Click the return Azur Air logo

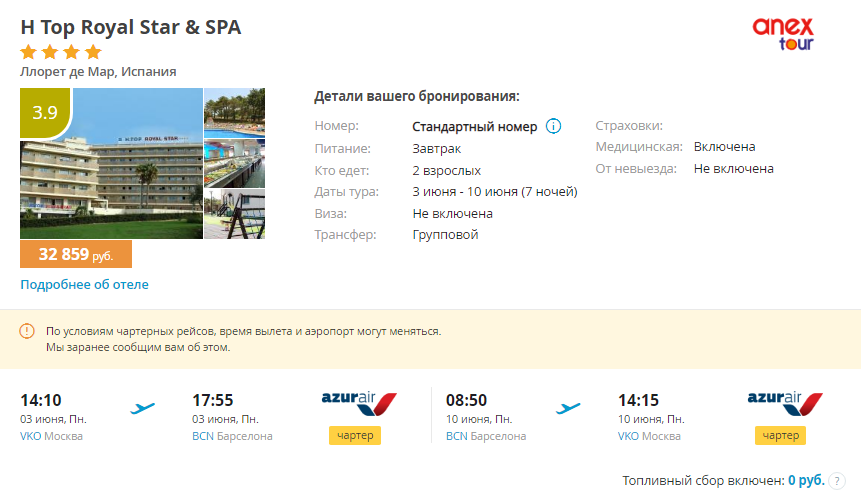click(x=783, y=402)
